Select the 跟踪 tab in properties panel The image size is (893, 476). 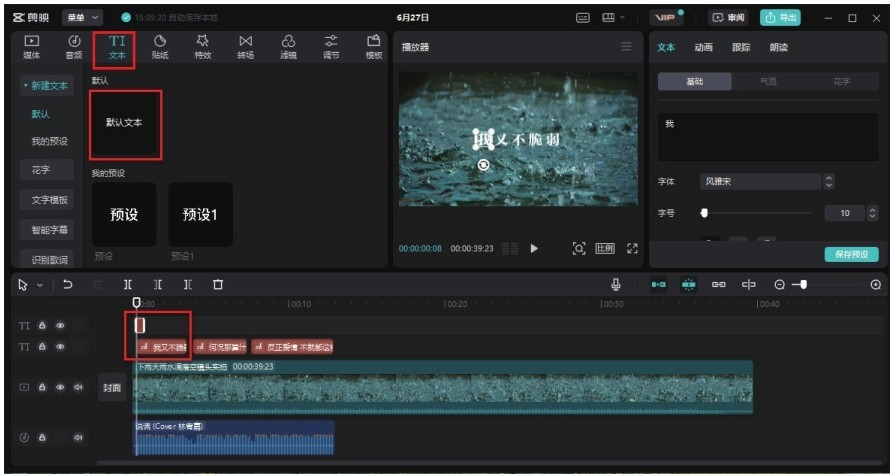click(x=741, y=47)
